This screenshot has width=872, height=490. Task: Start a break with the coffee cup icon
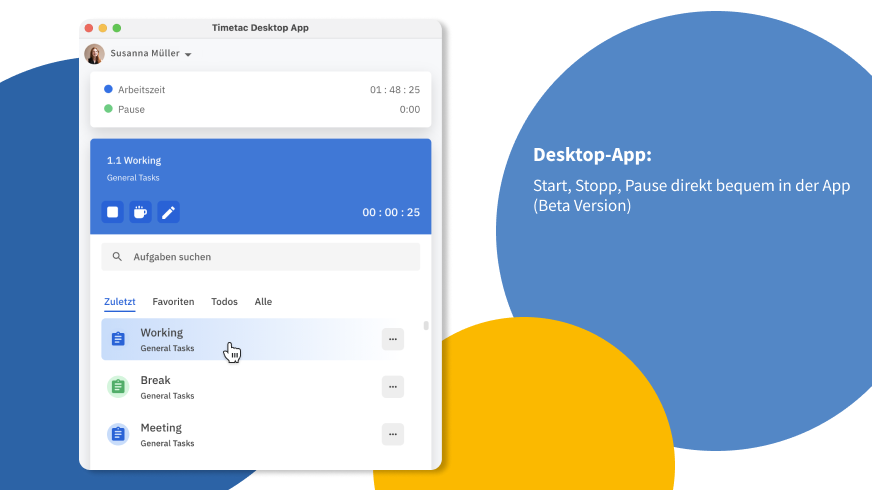pos(140,212)
